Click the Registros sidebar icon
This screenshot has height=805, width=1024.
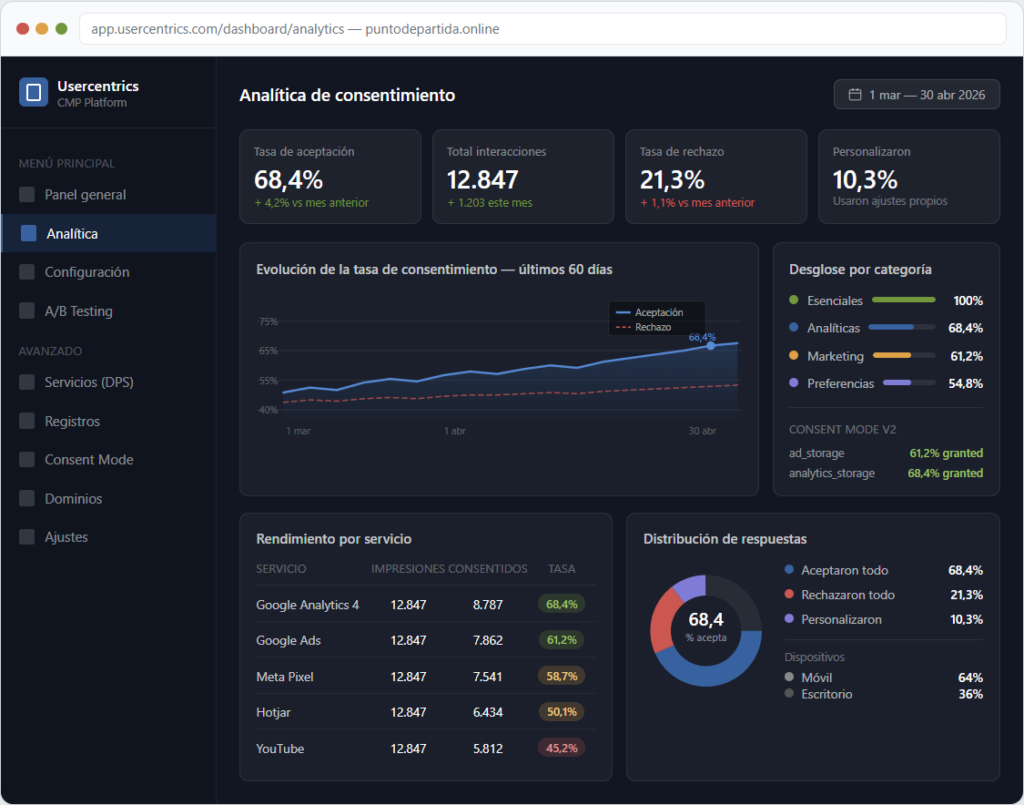(x=26, y=421)
